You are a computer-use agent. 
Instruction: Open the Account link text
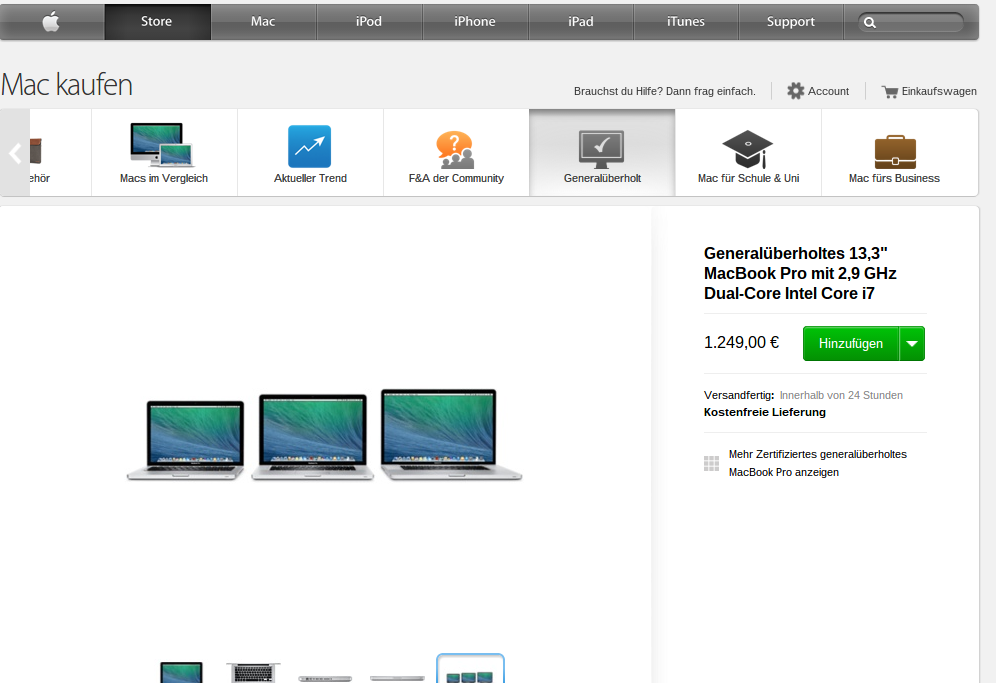(828, 91)
